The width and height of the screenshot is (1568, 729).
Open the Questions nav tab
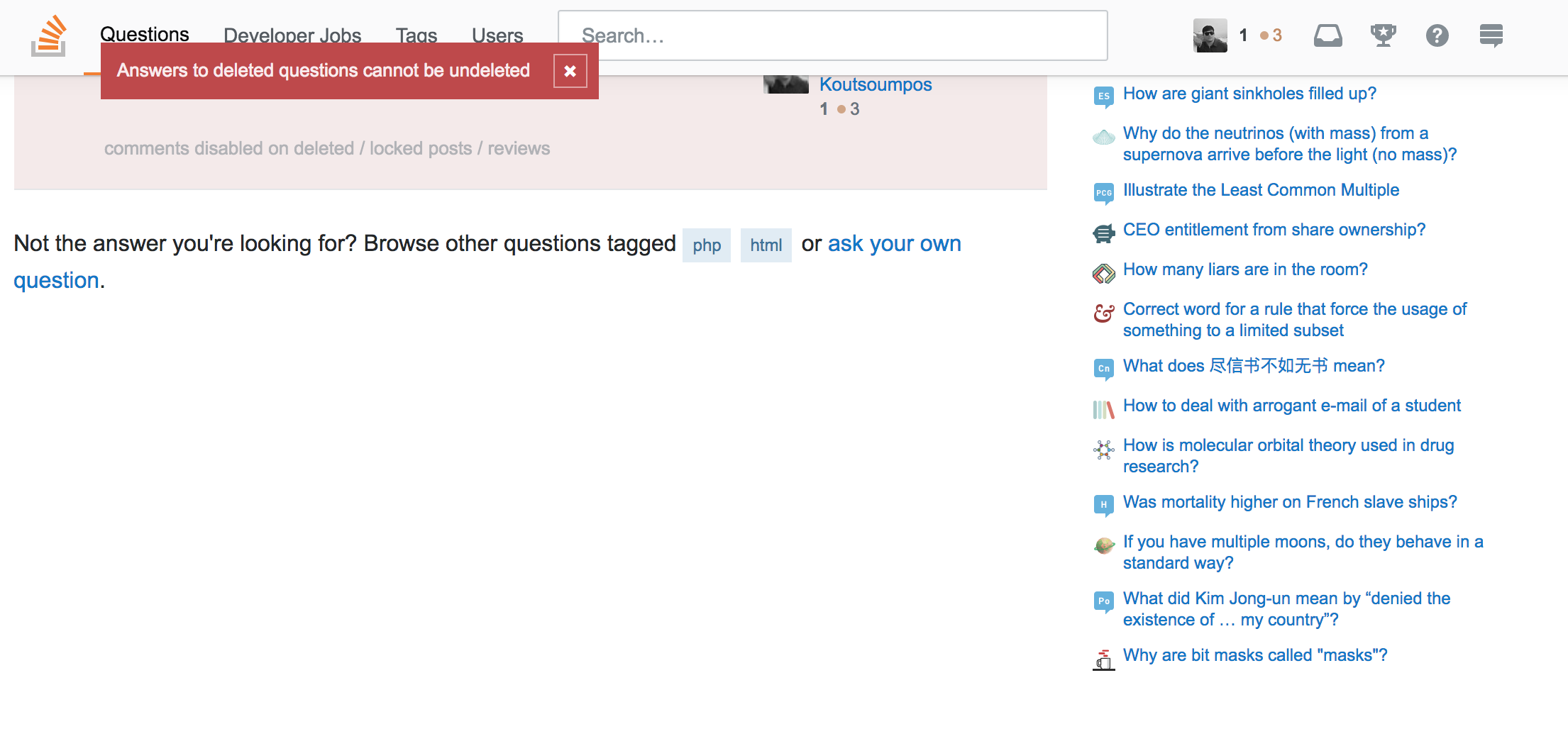[145, 35]
